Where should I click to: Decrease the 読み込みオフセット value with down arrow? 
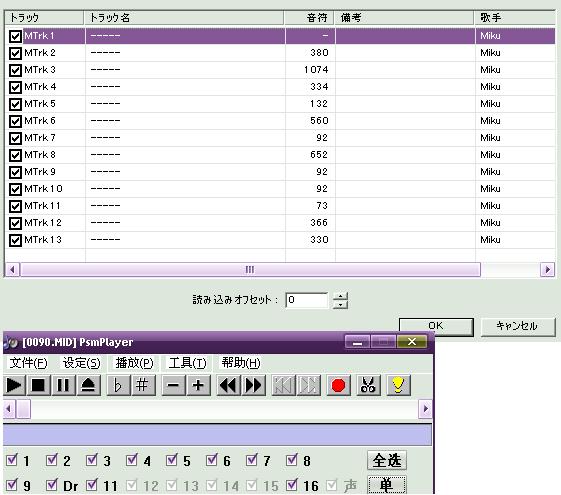pos(341,305)
